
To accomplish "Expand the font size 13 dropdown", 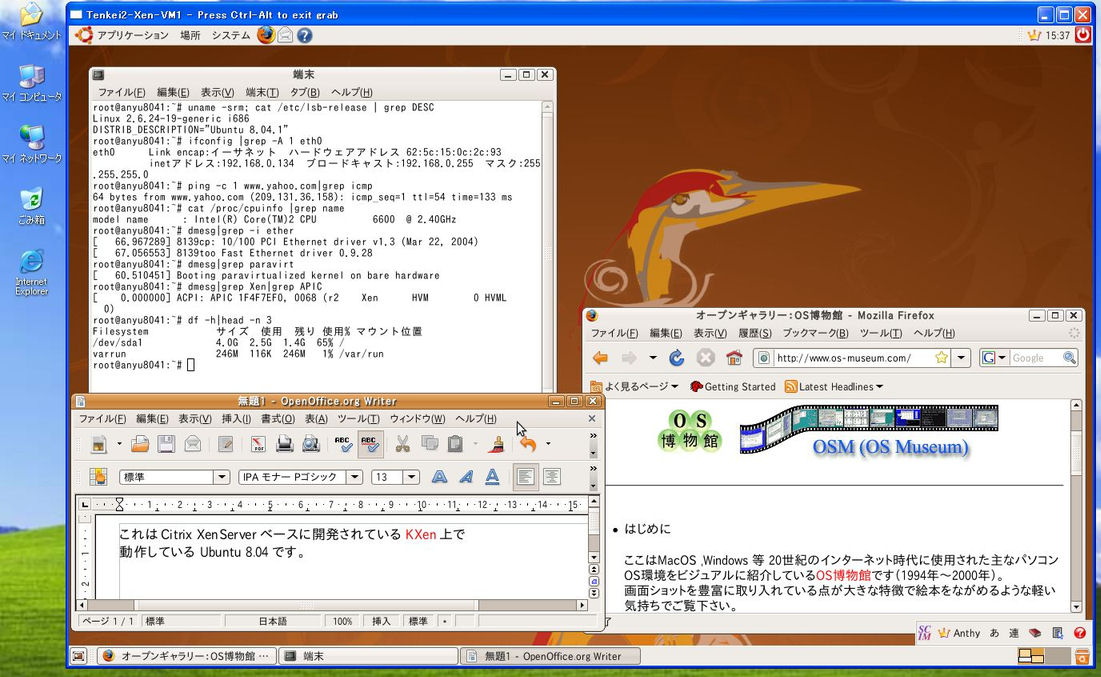I will point(412,478).
